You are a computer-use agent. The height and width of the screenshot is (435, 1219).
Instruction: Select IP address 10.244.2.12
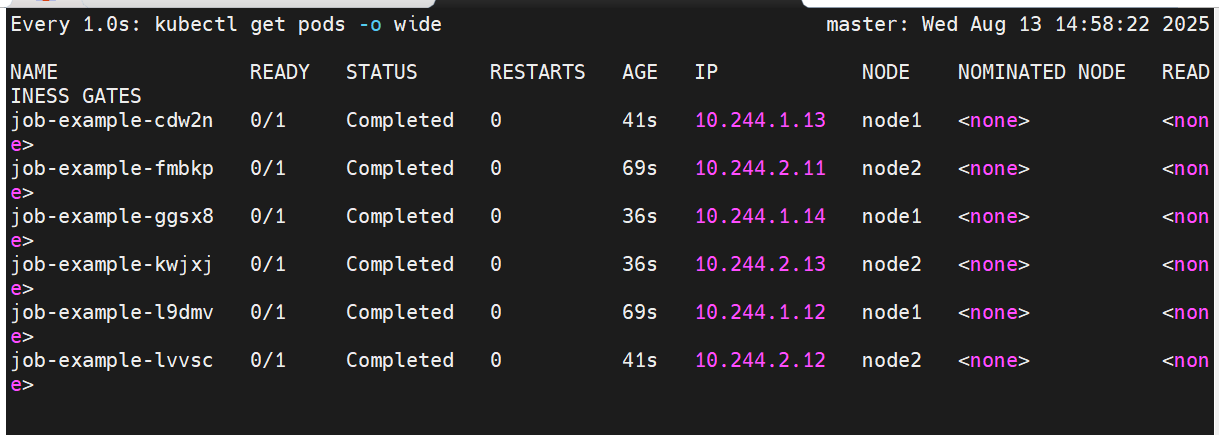760,361
